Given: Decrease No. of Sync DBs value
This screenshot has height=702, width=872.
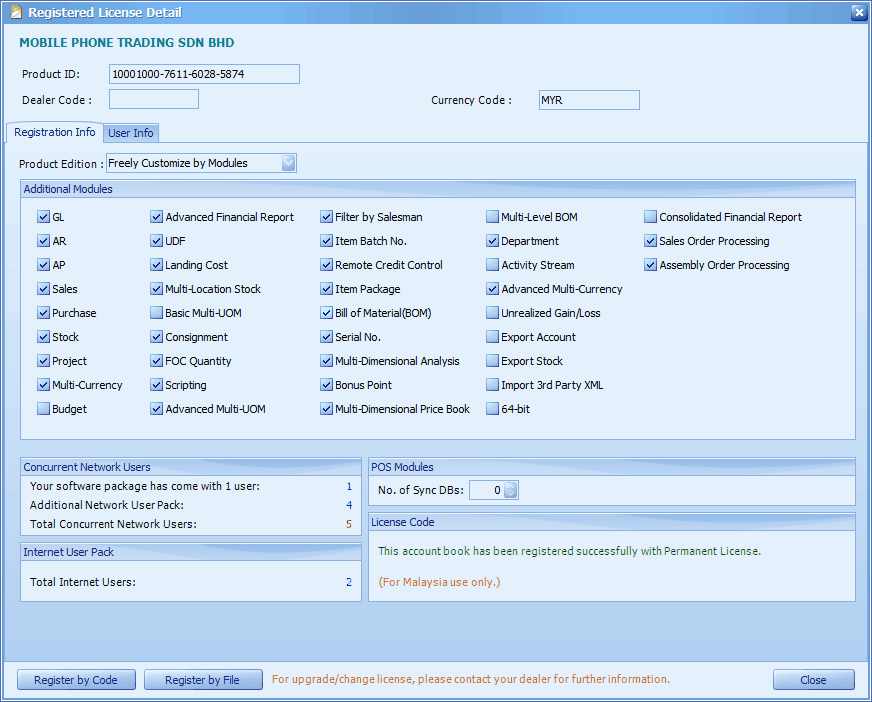Looking at the screenshot, I should pos(511,494).
